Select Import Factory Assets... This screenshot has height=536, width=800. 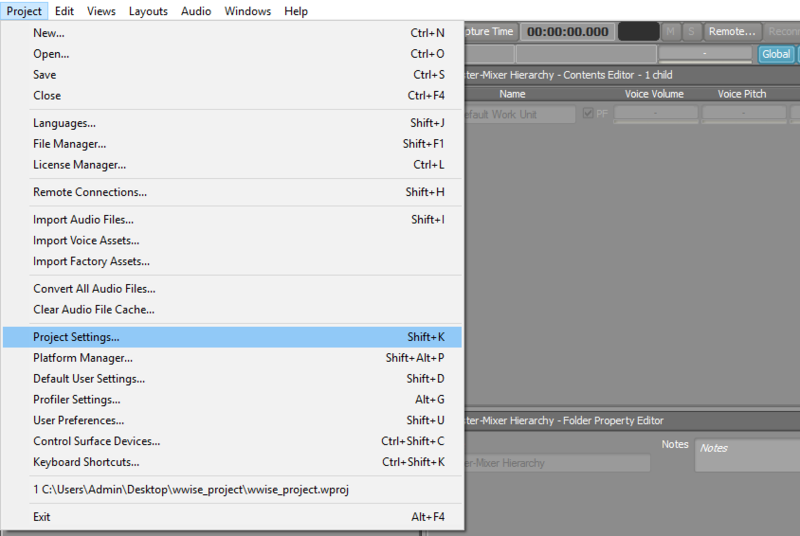coord(232,261)
